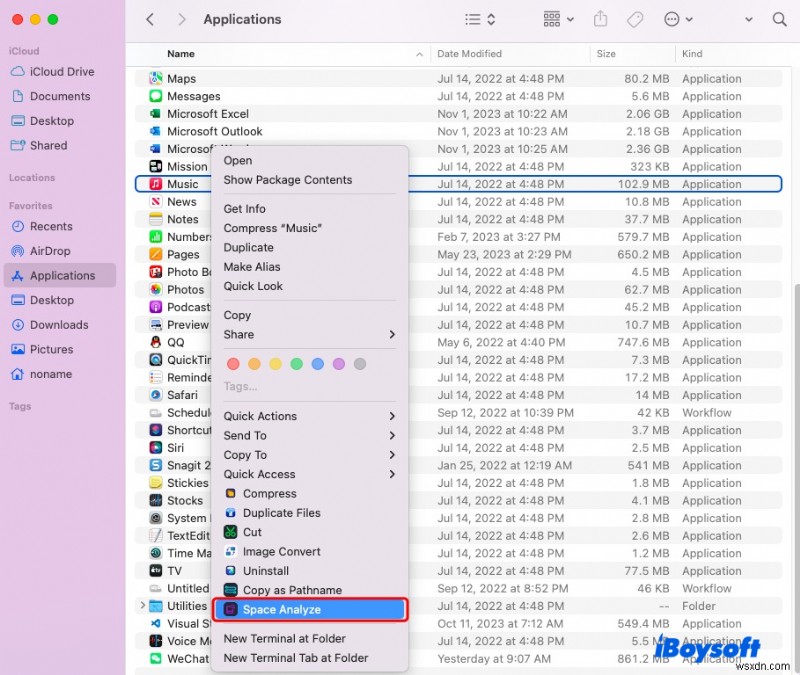Choose Make Alias menu item

pos(309,267)
